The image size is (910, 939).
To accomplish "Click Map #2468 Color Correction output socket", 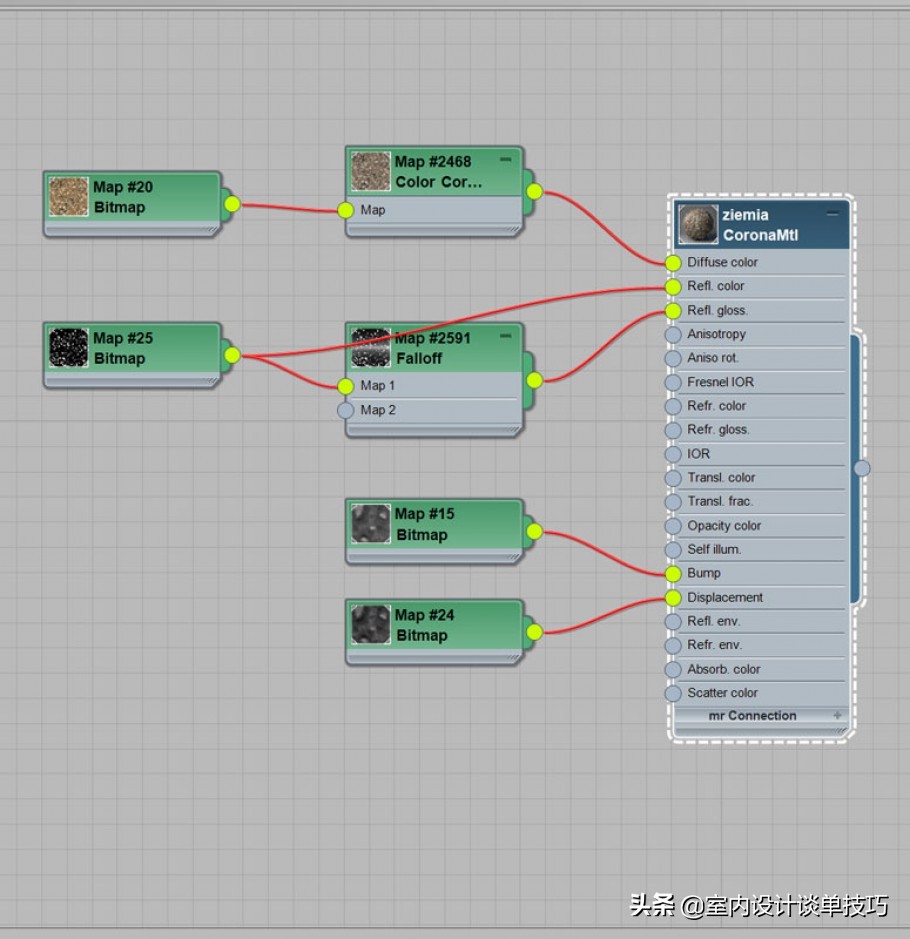I will click(535, 192).
